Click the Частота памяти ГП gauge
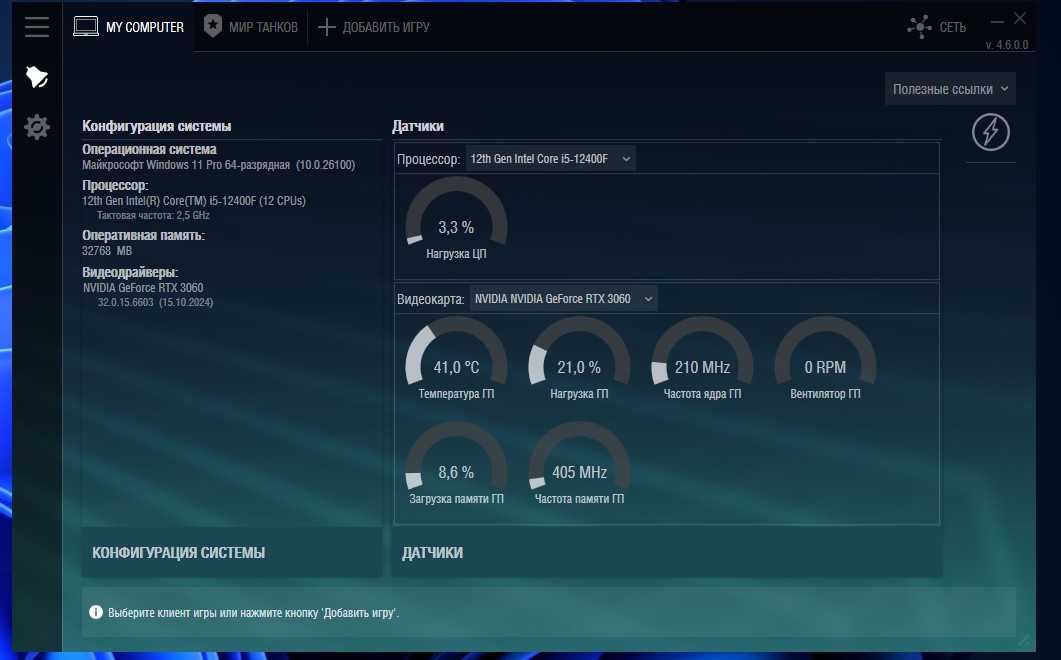Screen dimensions: 1061x660 [579, 464]
